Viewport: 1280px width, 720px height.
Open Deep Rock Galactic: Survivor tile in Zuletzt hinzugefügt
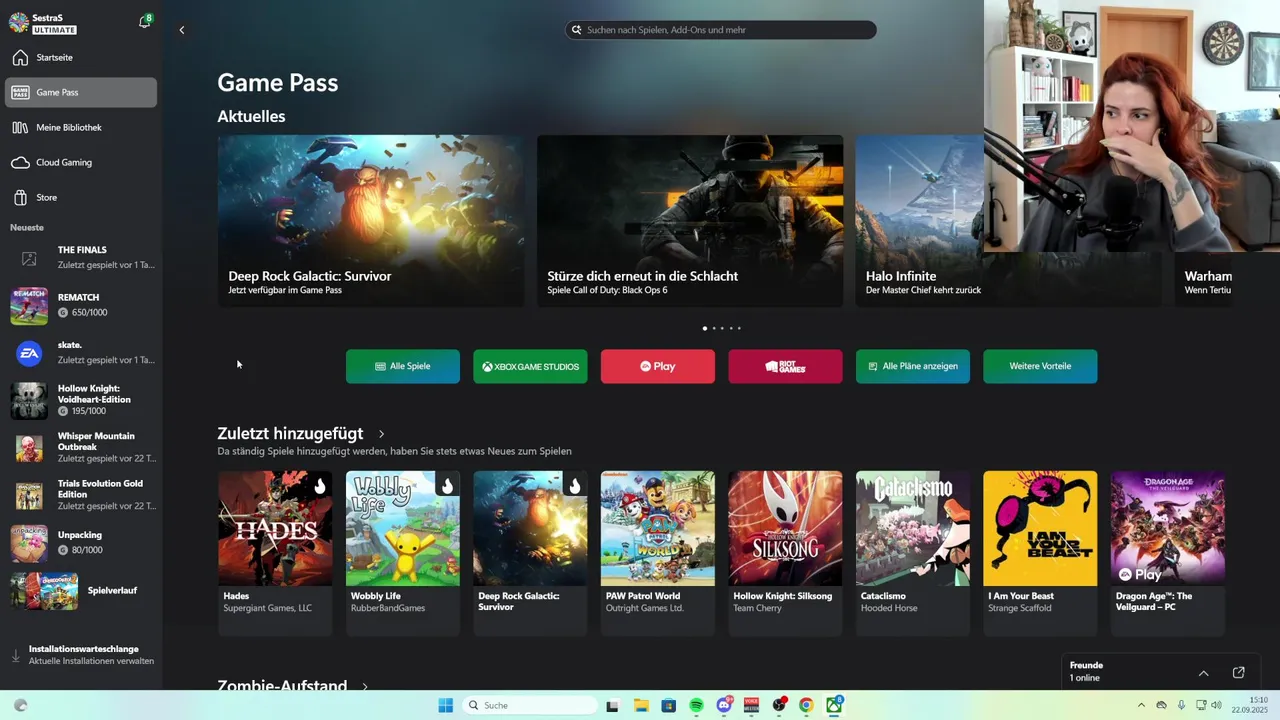pos(530,553)
